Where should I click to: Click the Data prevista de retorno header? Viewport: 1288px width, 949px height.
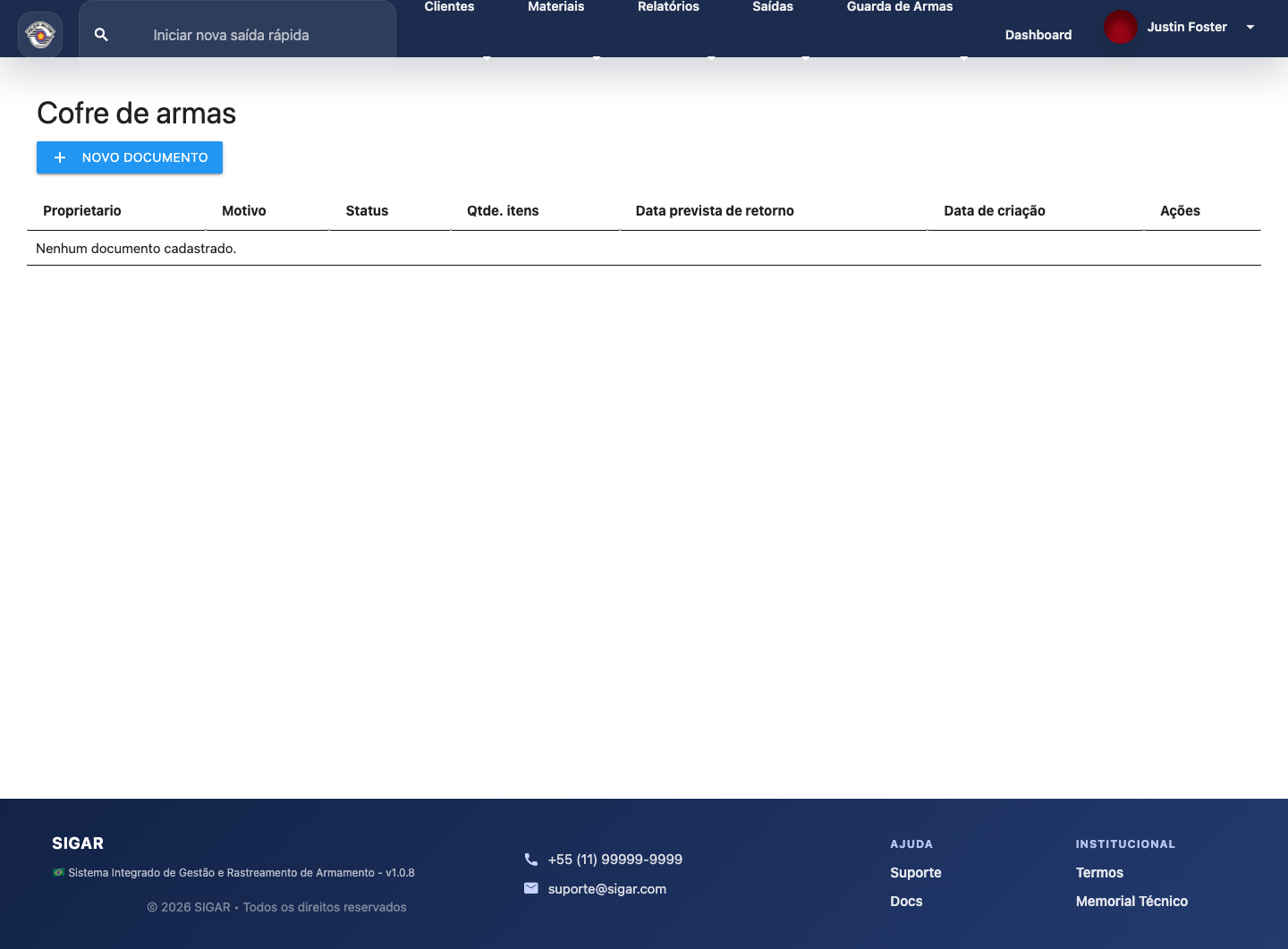[x=715, y=211]
